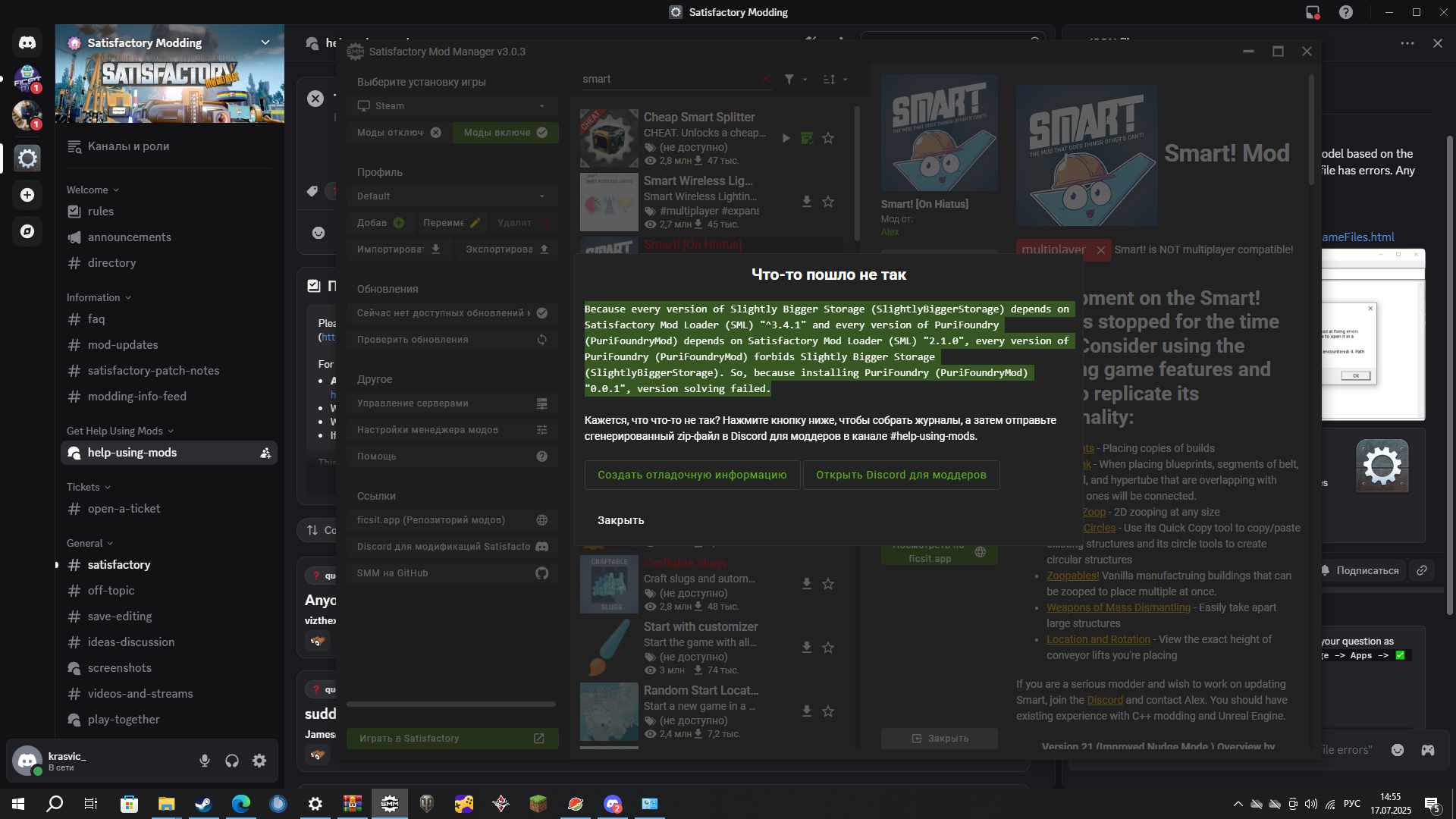
Task: Click 'Проверить обновления' check updates button
Action: [453, 340]
